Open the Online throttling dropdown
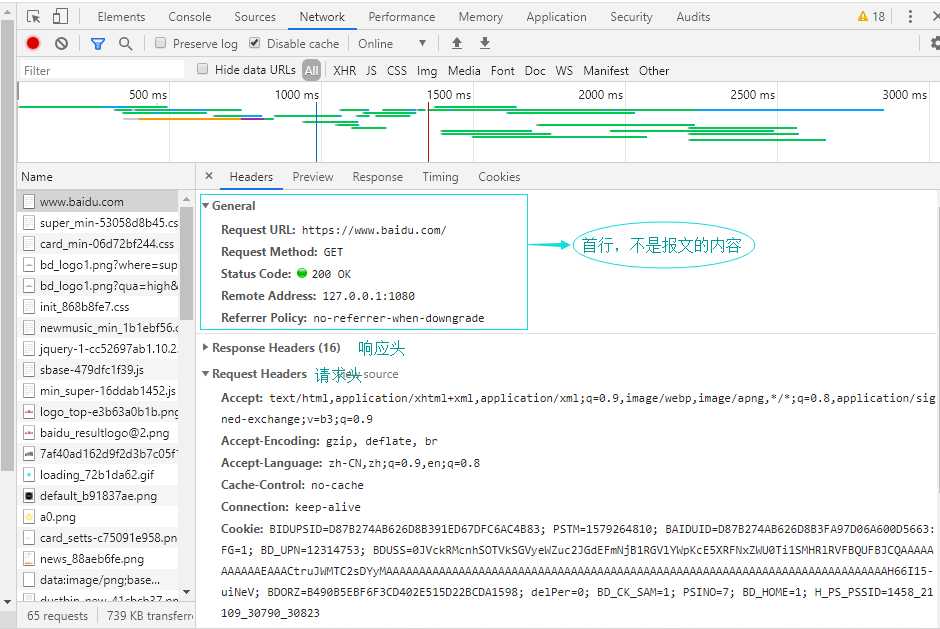The height and width of the screenshot is (629, 940). point(392,43)
